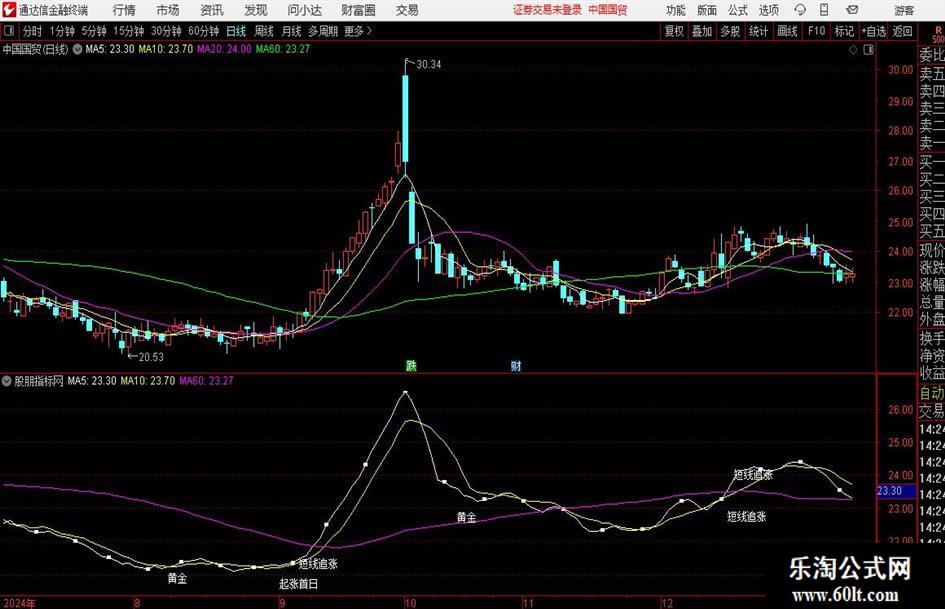This screenshot has width=945, height=609.
Task: Click the 复权 toolbar button
Action: [x=674, y=31]
